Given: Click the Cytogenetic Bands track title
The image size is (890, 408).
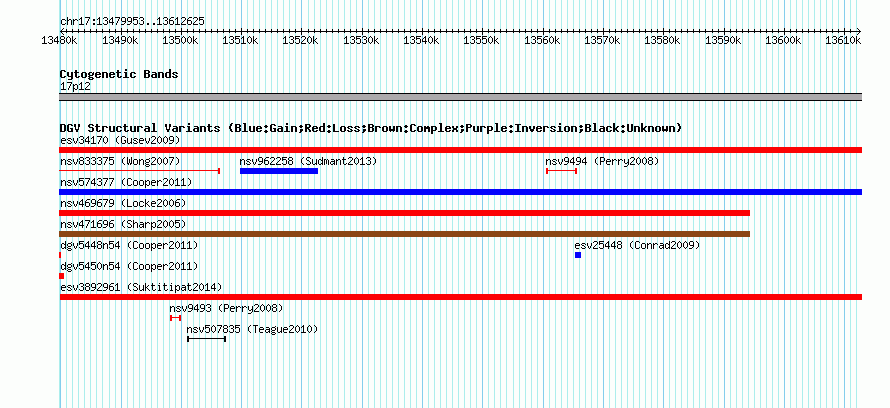Looking at the screenshot, I should [x=119, y=74].
